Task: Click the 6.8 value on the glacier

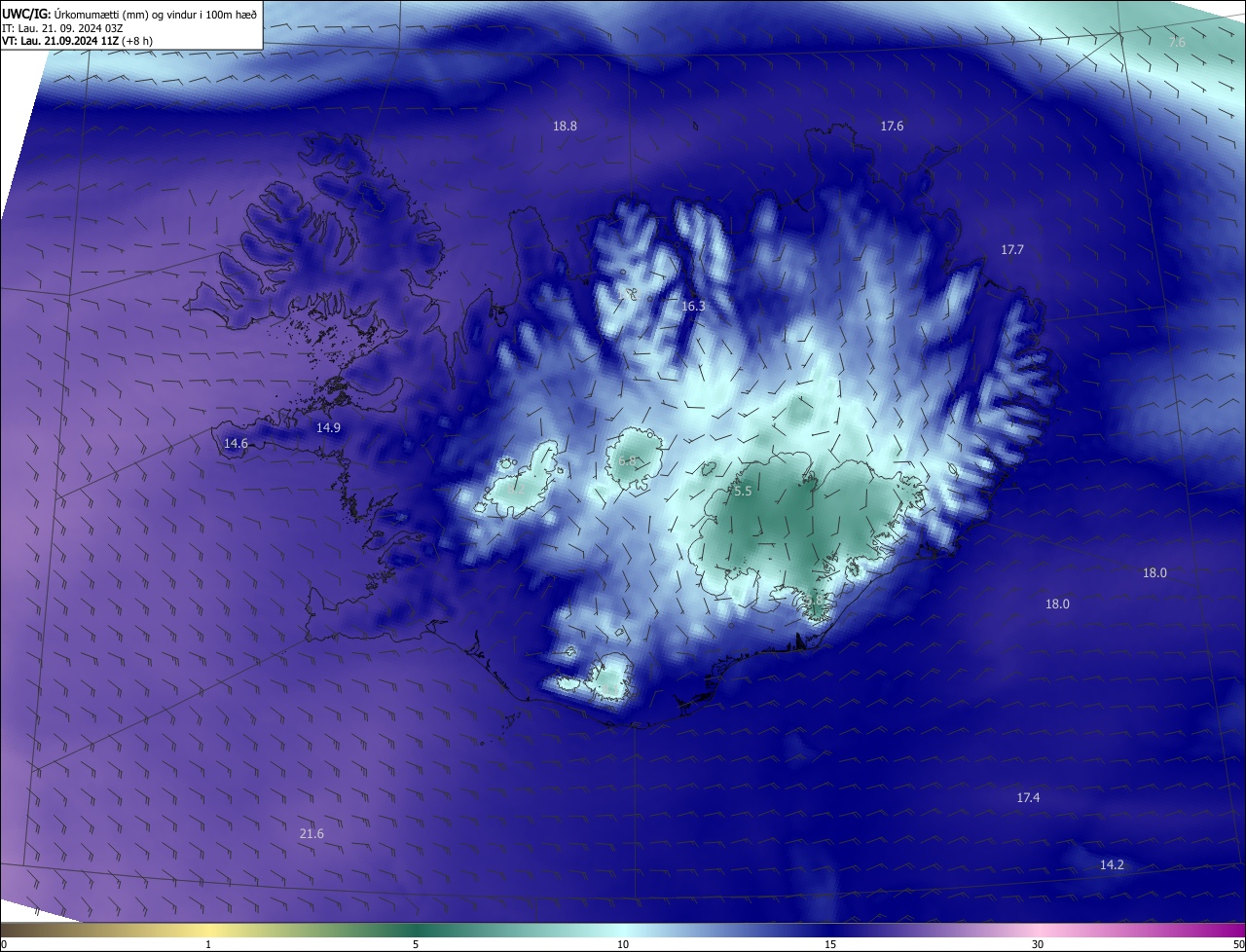Action: point(627,461)
